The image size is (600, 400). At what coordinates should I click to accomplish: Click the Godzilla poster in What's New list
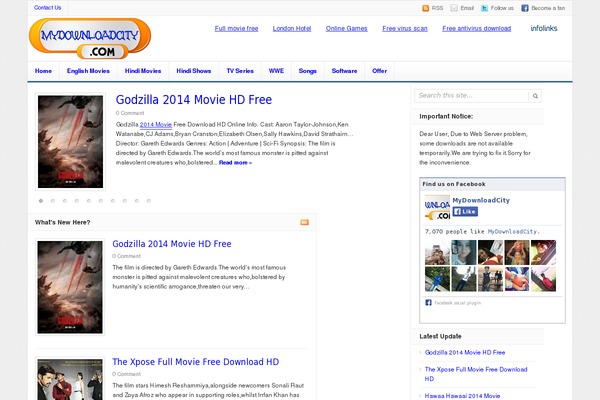tap(70, 287)
